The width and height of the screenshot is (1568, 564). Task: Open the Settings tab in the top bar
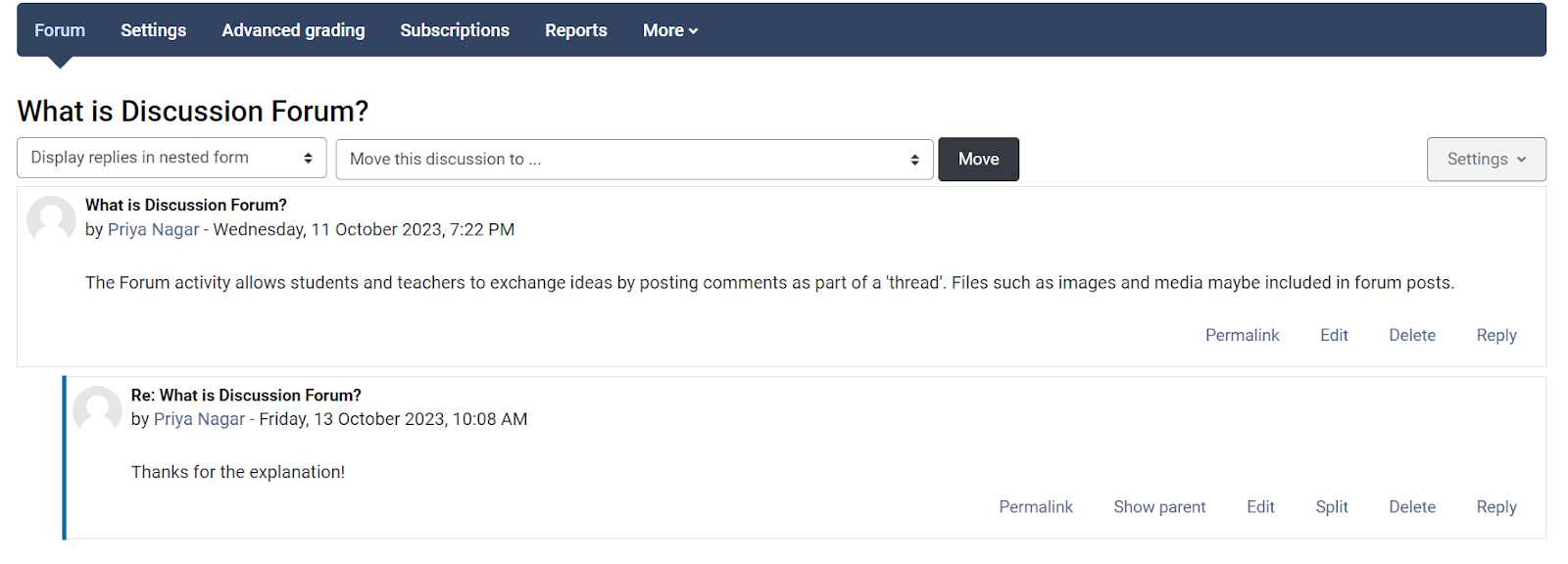(x=154, y=30)
